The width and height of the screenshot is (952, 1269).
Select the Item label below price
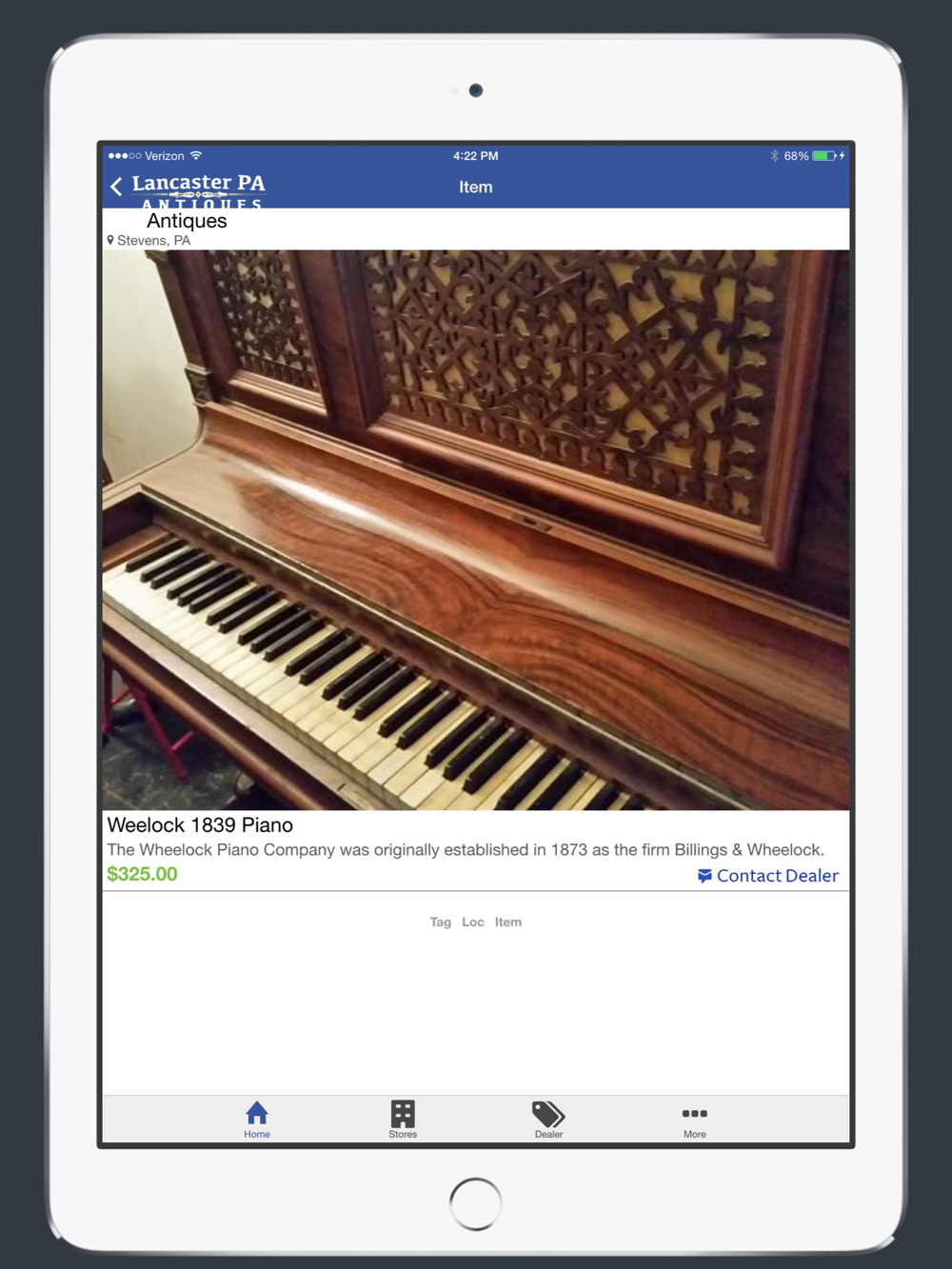pos(508,922)
